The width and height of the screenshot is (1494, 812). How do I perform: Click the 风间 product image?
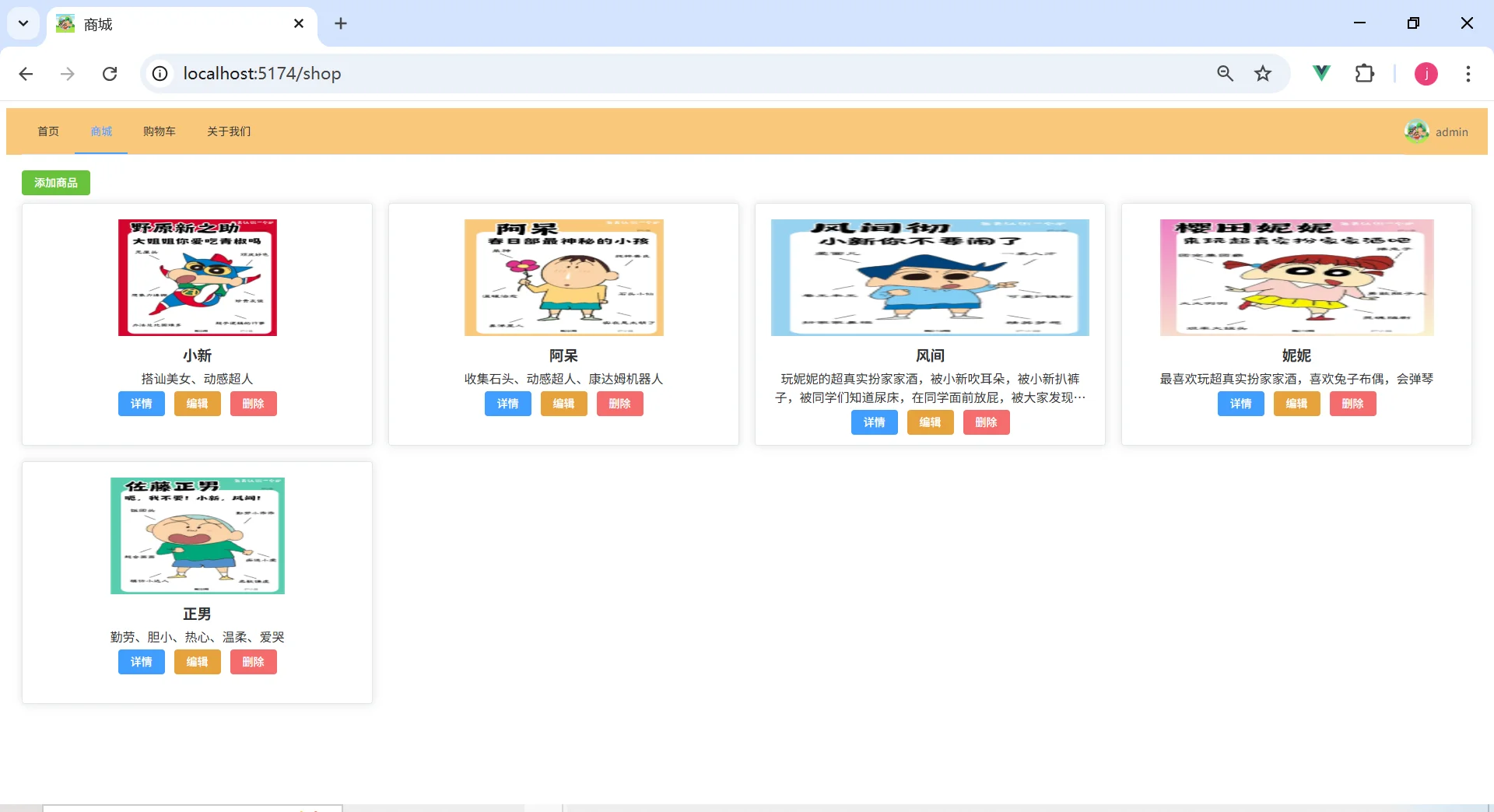[930, 278]
